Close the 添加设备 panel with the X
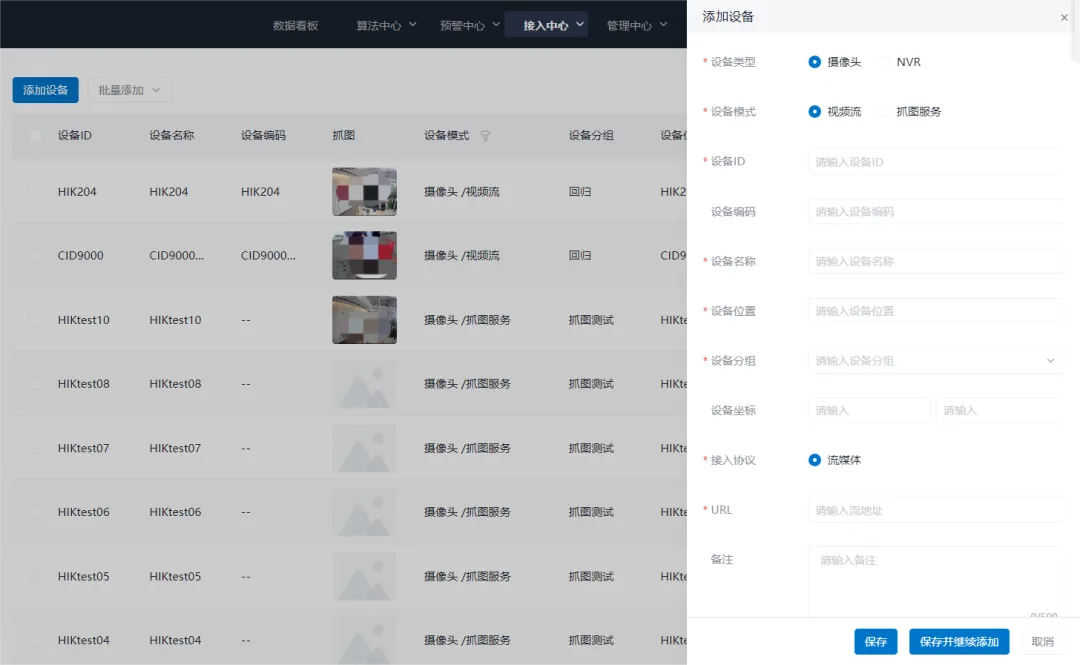The image size is (1080, 665). pyautogui.click(x=1064, y=17)
